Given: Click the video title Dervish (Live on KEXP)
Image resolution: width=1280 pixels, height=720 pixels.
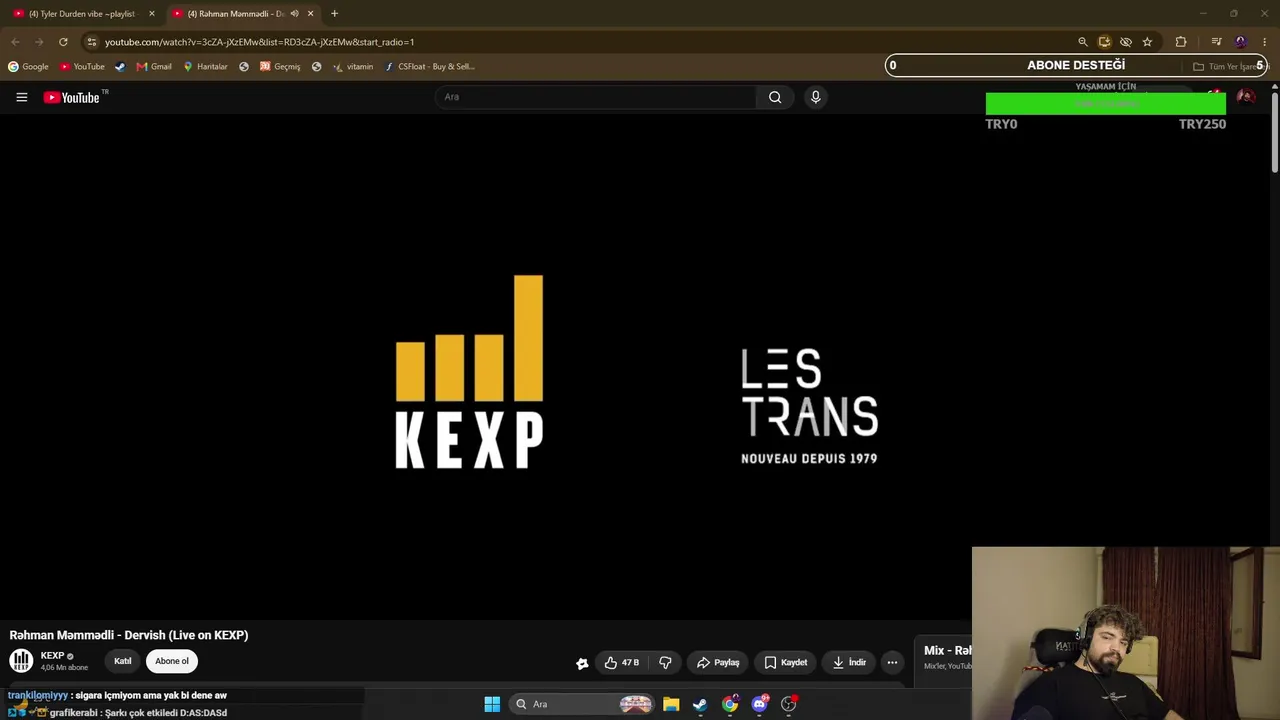Looking at the screenshot, I should [129, 635].
